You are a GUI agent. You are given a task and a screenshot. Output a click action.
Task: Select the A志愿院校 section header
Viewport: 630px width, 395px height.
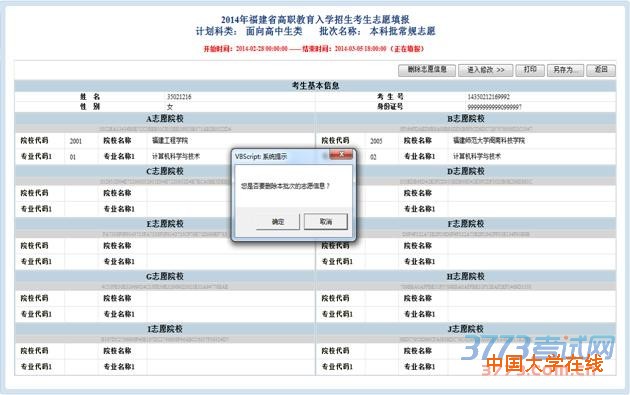pos(165,119)
